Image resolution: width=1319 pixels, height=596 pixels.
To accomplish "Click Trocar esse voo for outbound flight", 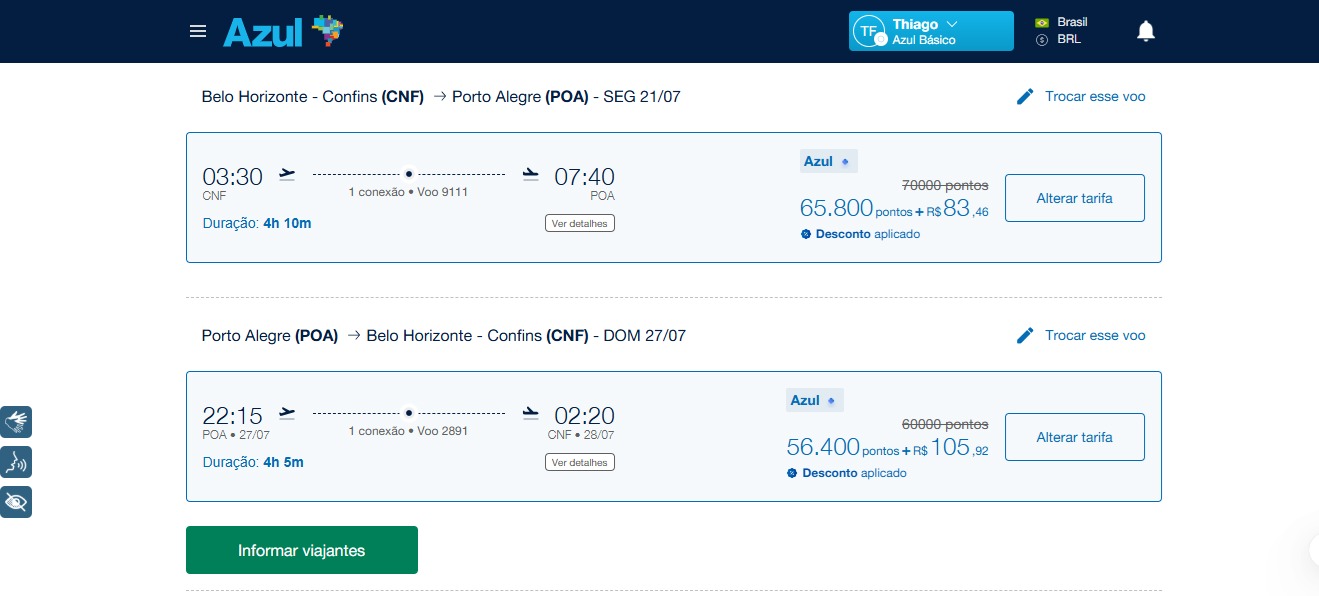I will click(x=1095, y=97).
